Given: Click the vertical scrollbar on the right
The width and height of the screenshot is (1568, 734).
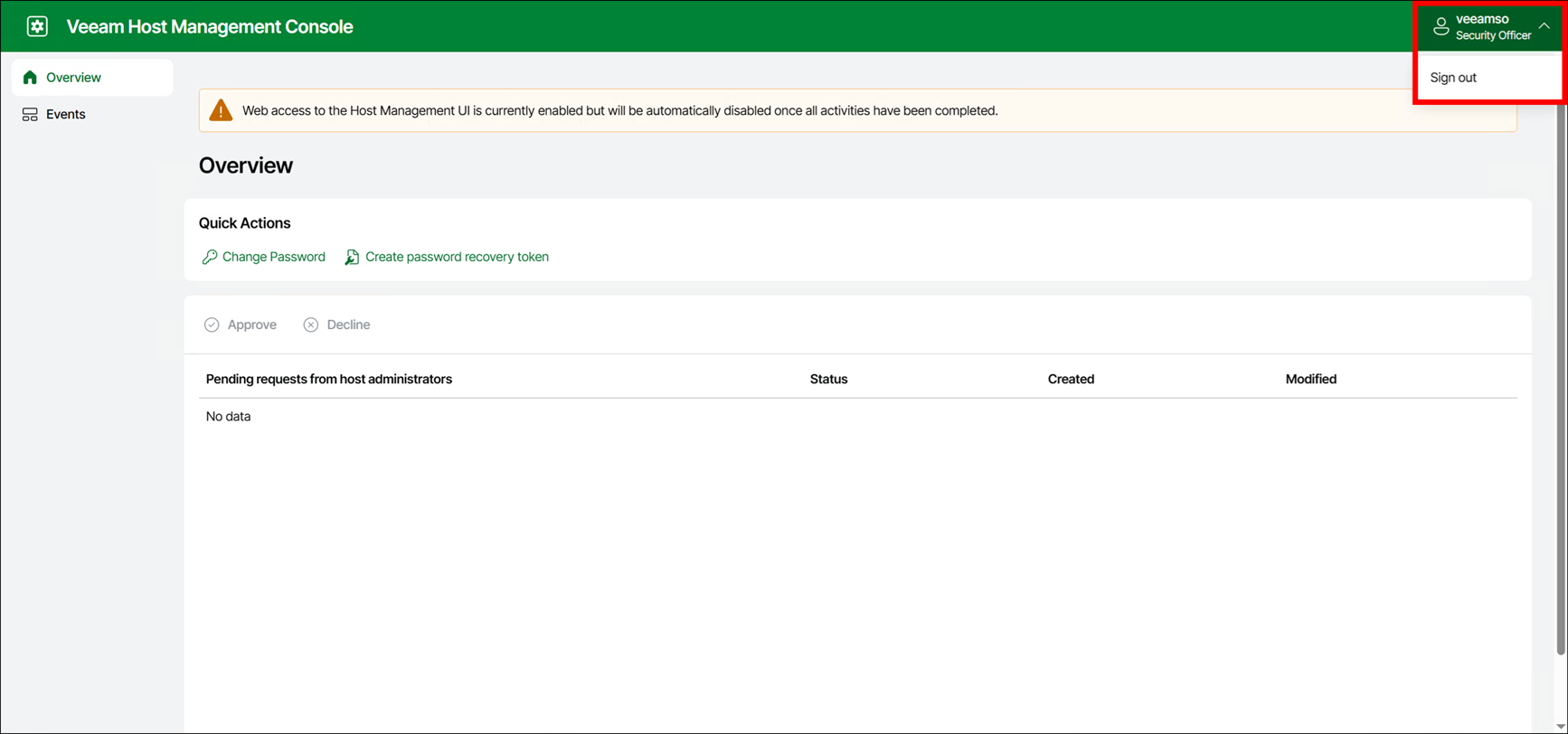Looking at the screenshot, I should (1560, 362).
